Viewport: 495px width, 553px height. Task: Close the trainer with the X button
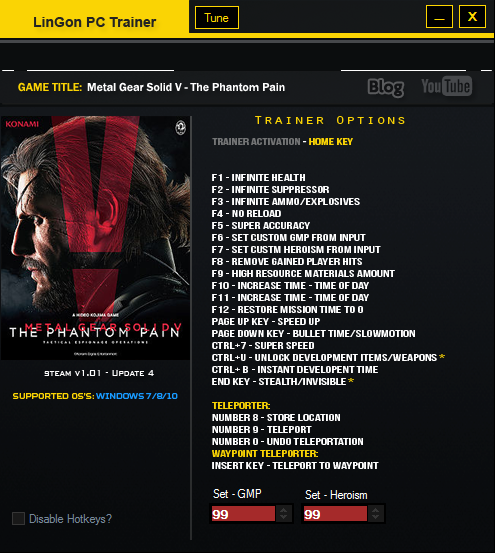pos(472,17)
